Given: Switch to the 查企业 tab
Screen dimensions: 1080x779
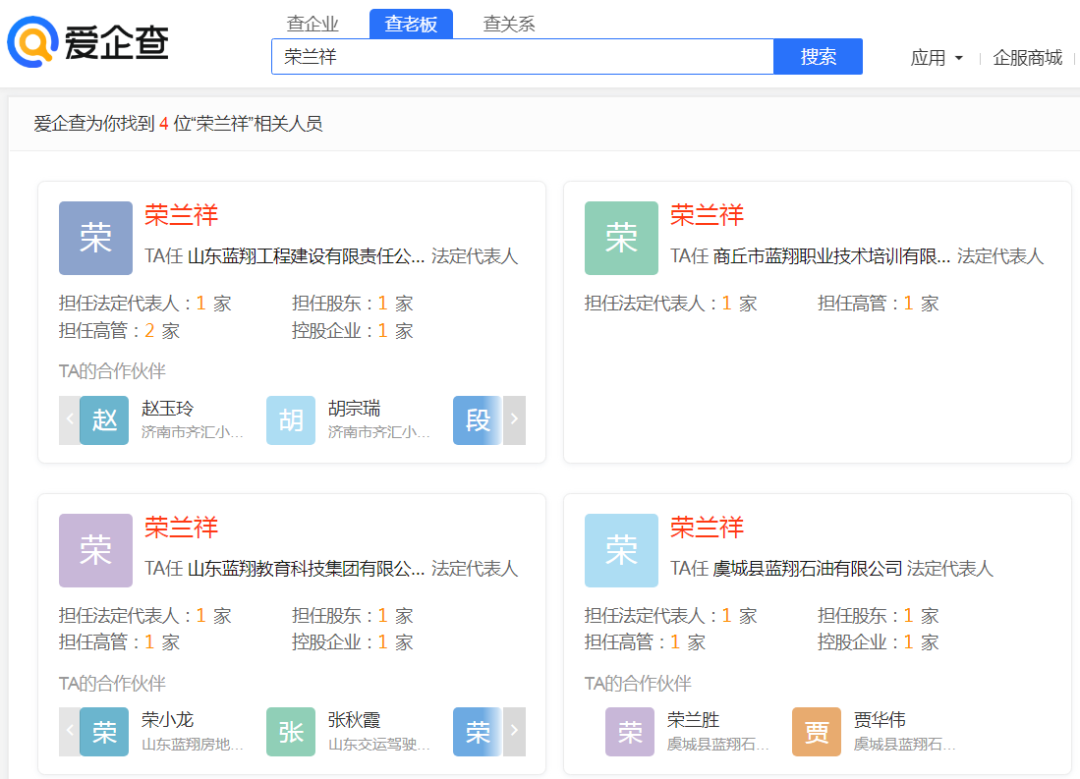Looking at the screenshot, I should [x=313, y=24].
